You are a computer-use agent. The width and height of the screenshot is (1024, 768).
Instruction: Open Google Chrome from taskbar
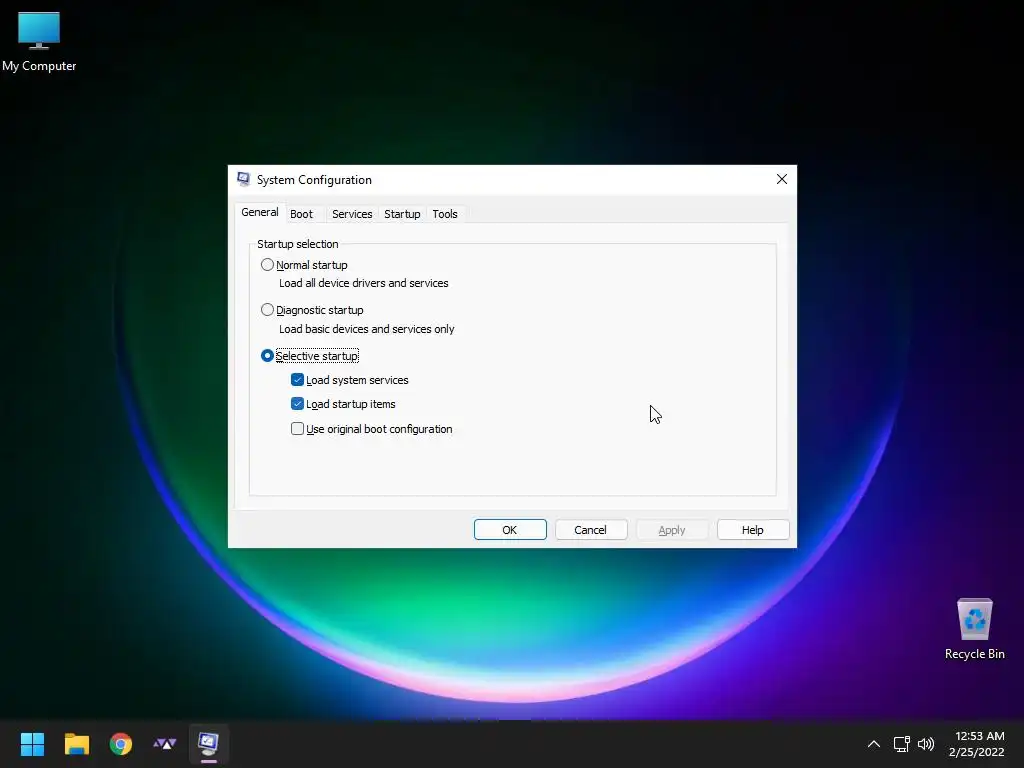(x=121, y=744)
